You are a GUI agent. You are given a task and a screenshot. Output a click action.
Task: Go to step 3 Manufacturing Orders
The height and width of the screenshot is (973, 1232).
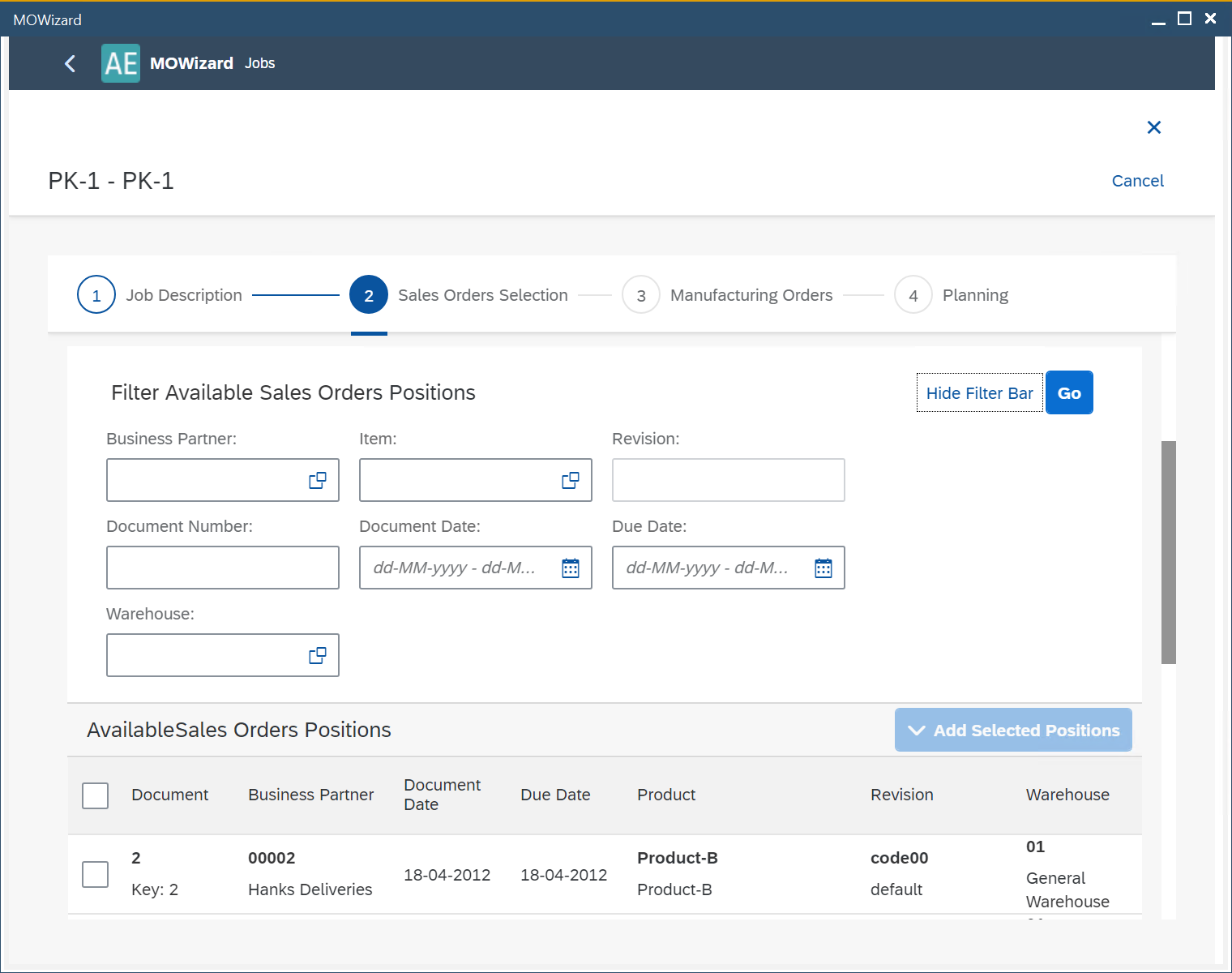click(x=641, y=295)
